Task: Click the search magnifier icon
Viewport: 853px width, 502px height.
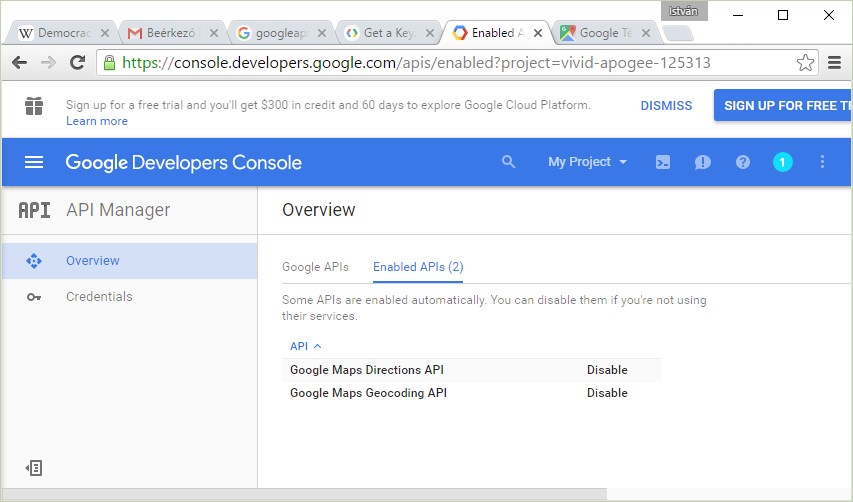Action: (x=508, y=162)
